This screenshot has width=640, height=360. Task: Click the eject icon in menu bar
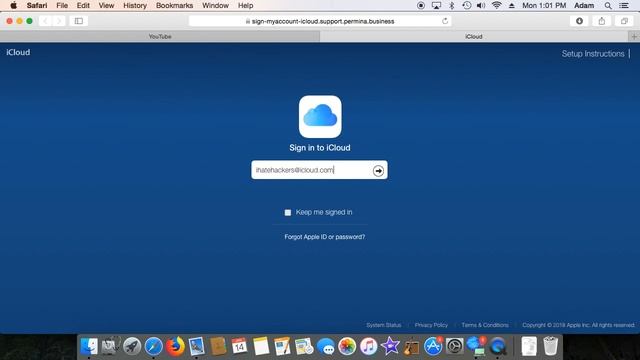511,5
